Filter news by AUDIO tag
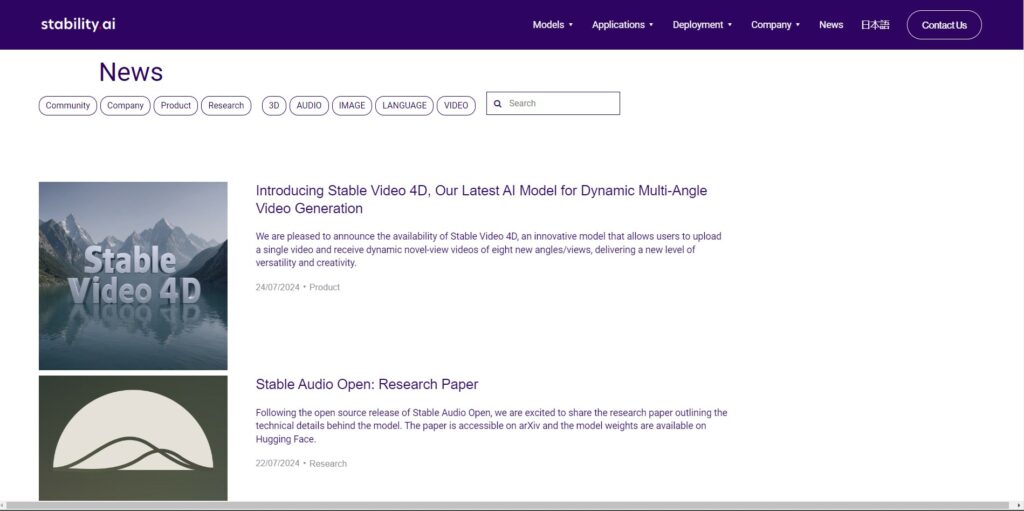Image resolution: width=1024 pixels, height=511 pixels. [x=309, y=105]
